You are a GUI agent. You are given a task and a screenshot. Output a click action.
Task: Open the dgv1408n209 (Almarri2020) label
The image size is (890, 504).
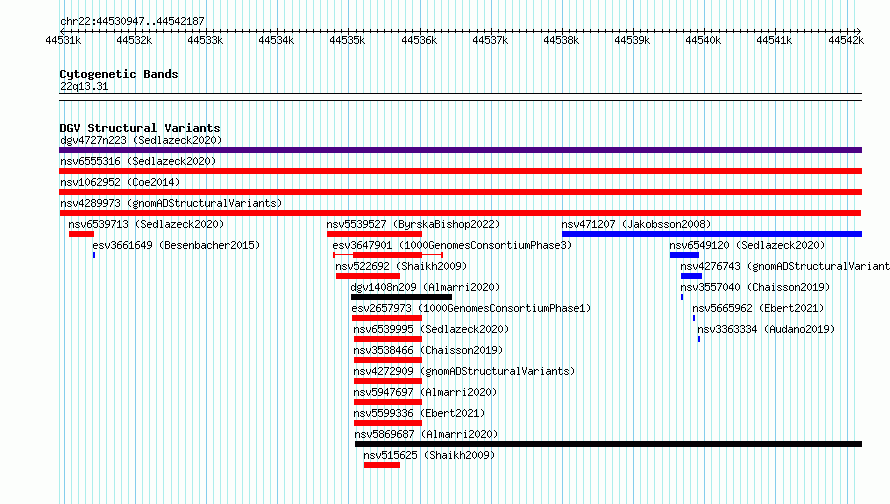click(425, 287)
